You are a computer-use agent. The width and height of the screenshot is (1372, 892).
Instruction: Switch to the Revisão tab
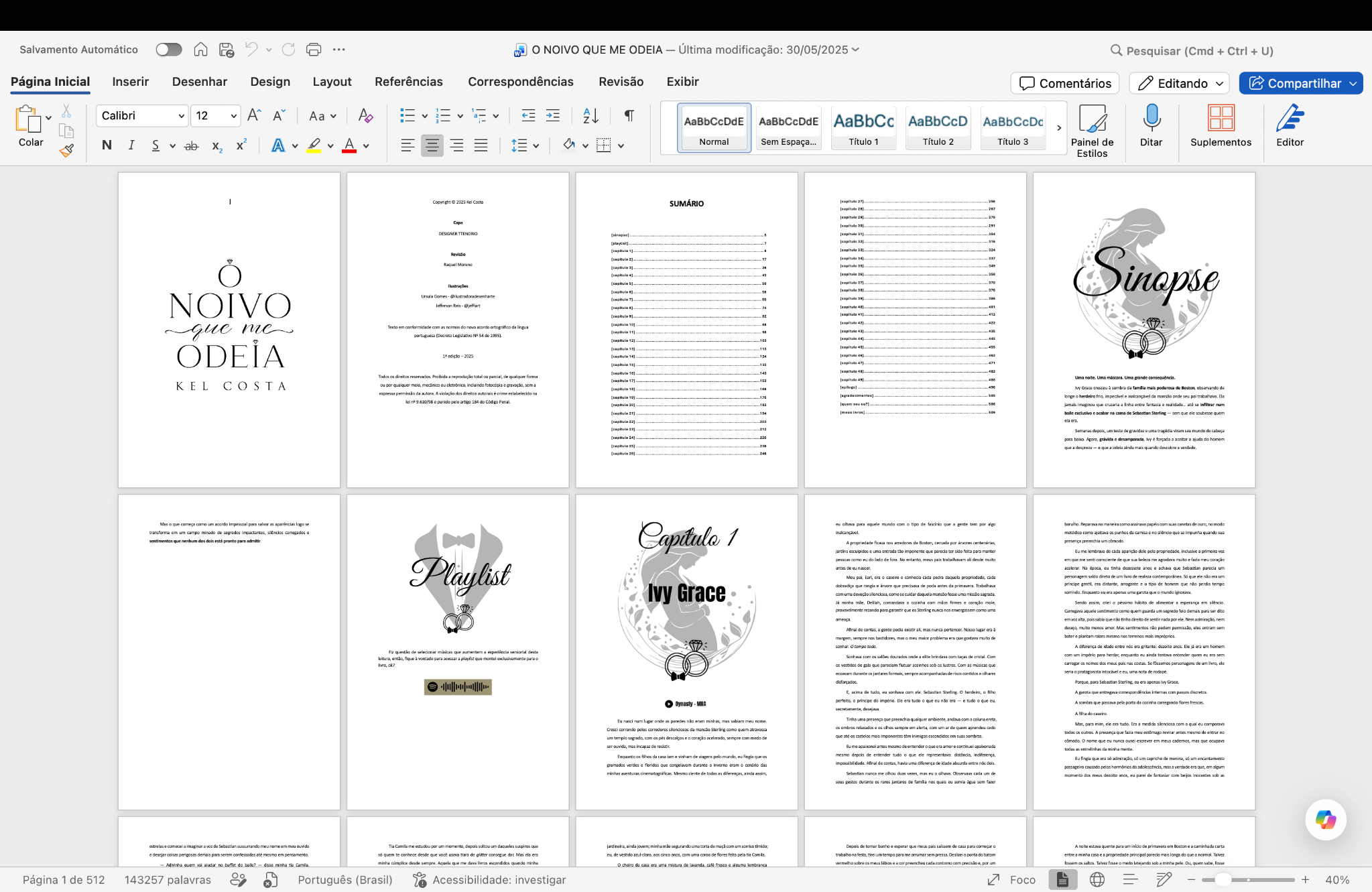[621, 82]
